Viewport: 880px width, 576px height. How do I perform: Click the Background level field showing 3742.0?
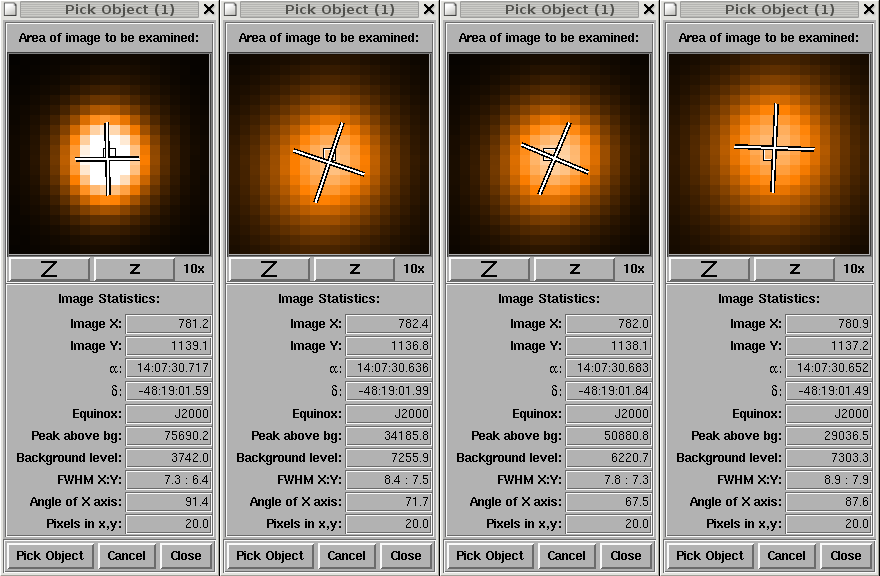tap(169, 458)
